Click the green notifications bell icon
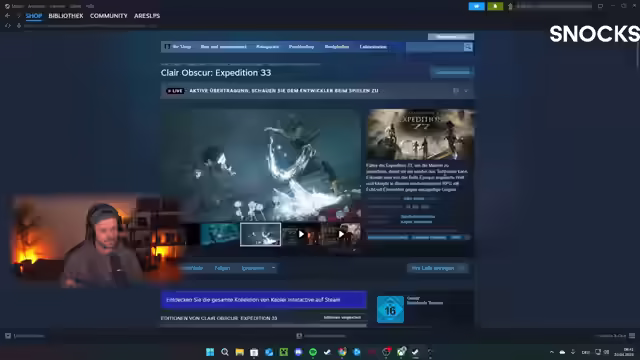This screenshot has height=360, width=640. (x=495, y=6)
